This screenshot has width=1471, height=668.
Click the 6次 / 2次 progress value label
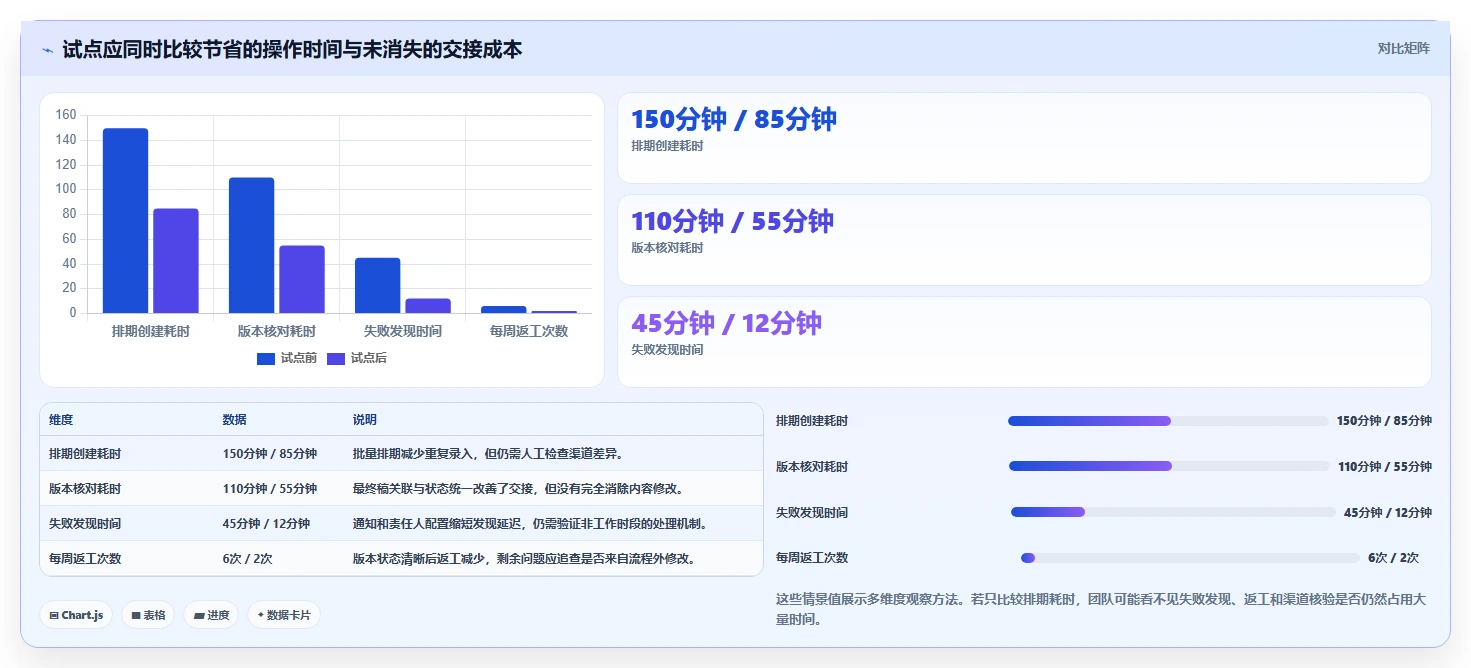click(1393, 558)
